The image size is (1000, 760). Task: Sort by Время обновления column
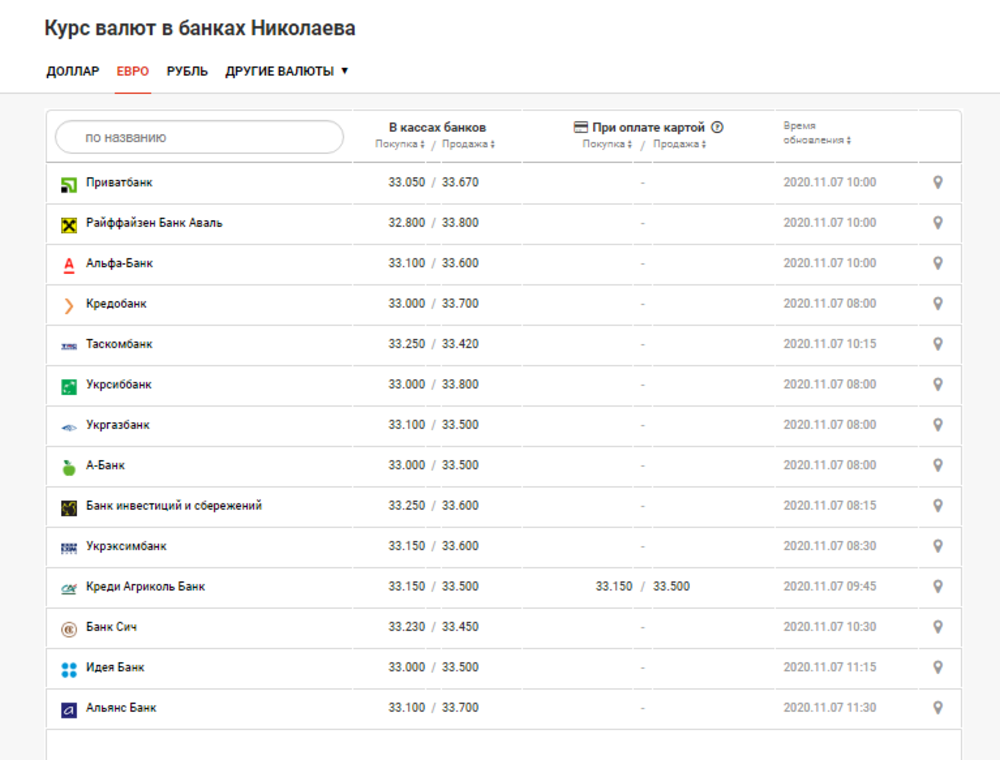(817, 133)
